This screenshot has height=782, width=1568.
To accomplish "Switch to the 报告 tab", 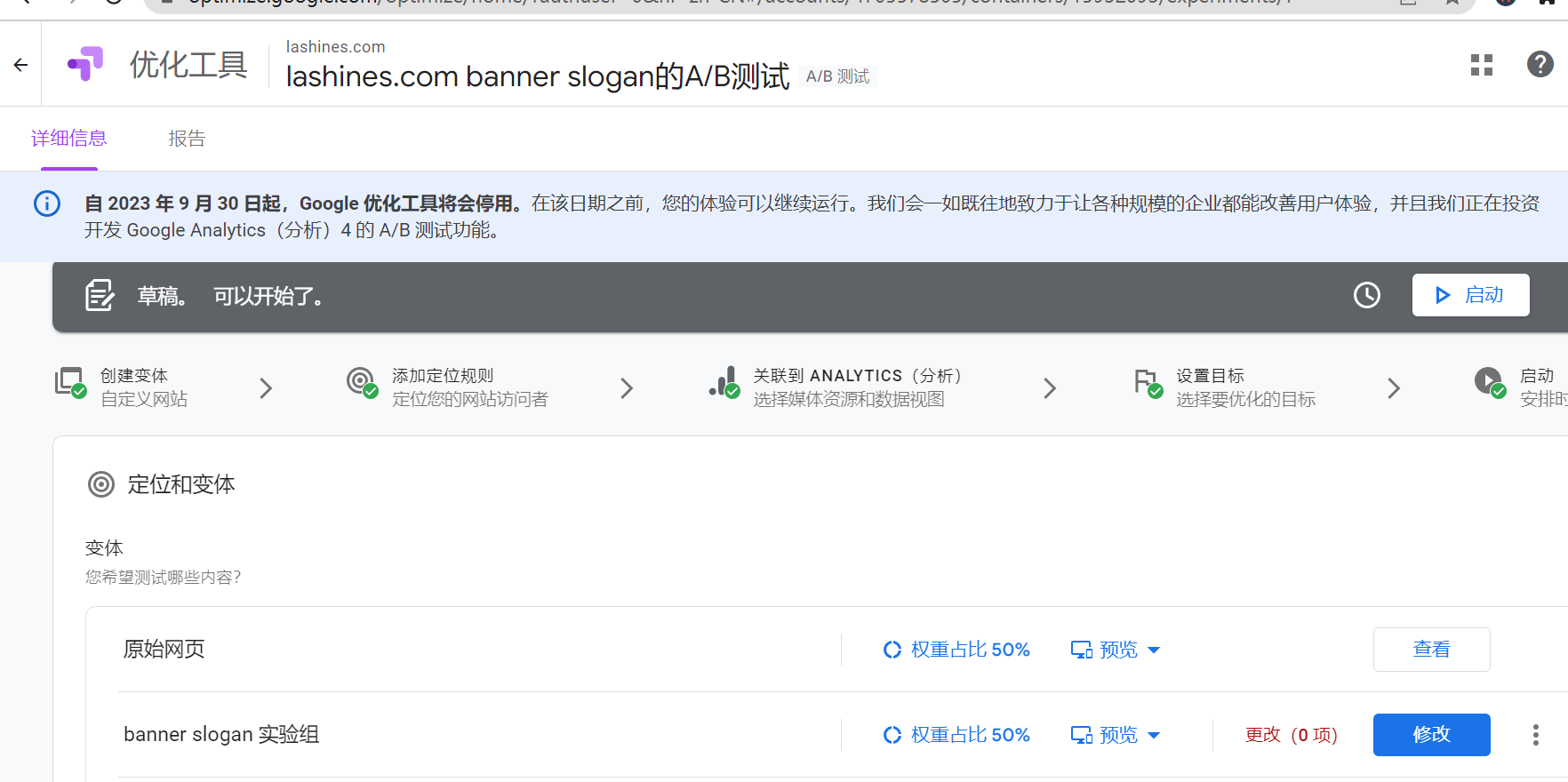I will pyautogui.click(x=187, y=139).
